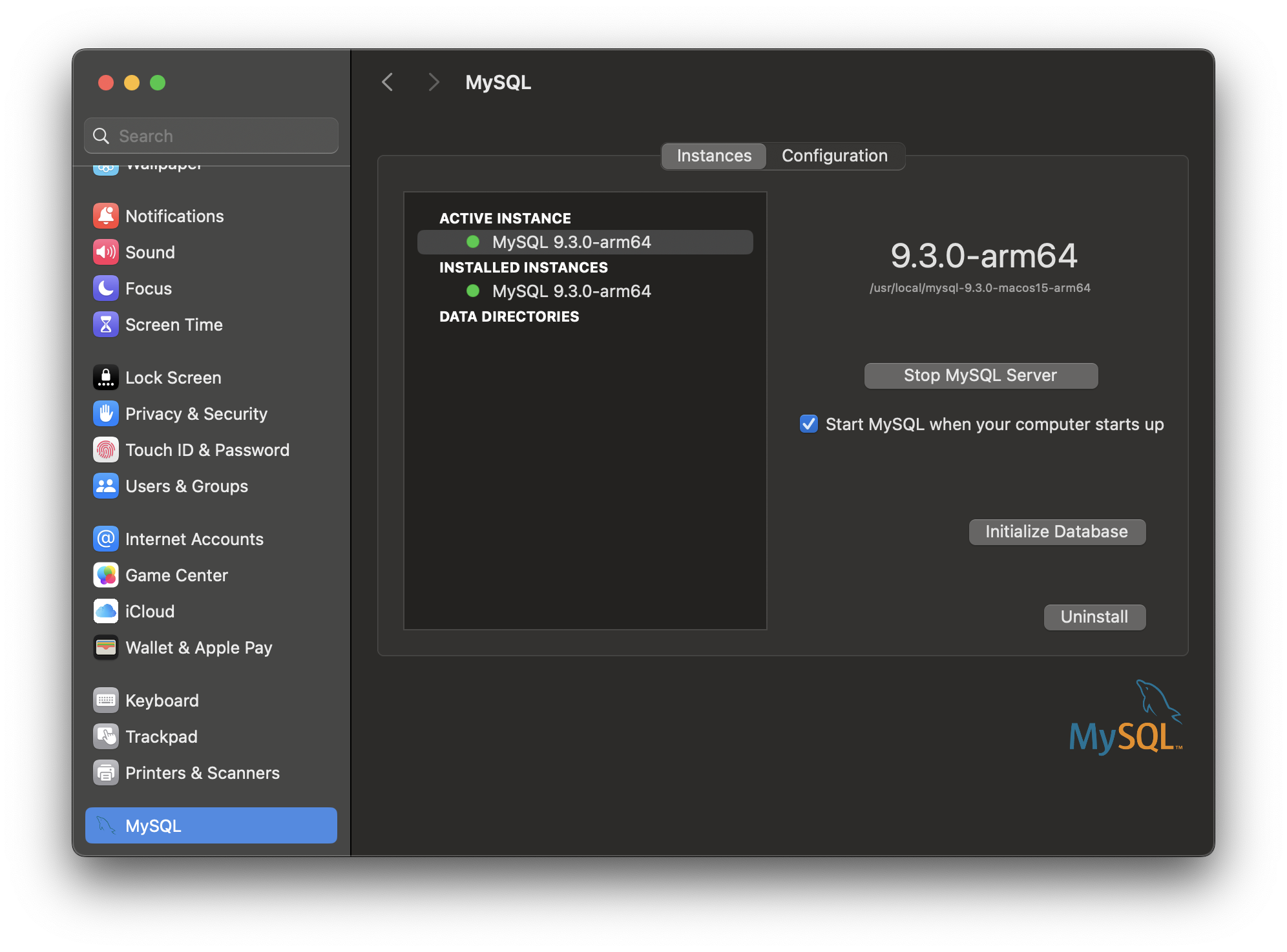The height and width of the screenshot is (952, 1287).
Task: Click the Wallet & Apple Pay icon
Action: point(105,648)
